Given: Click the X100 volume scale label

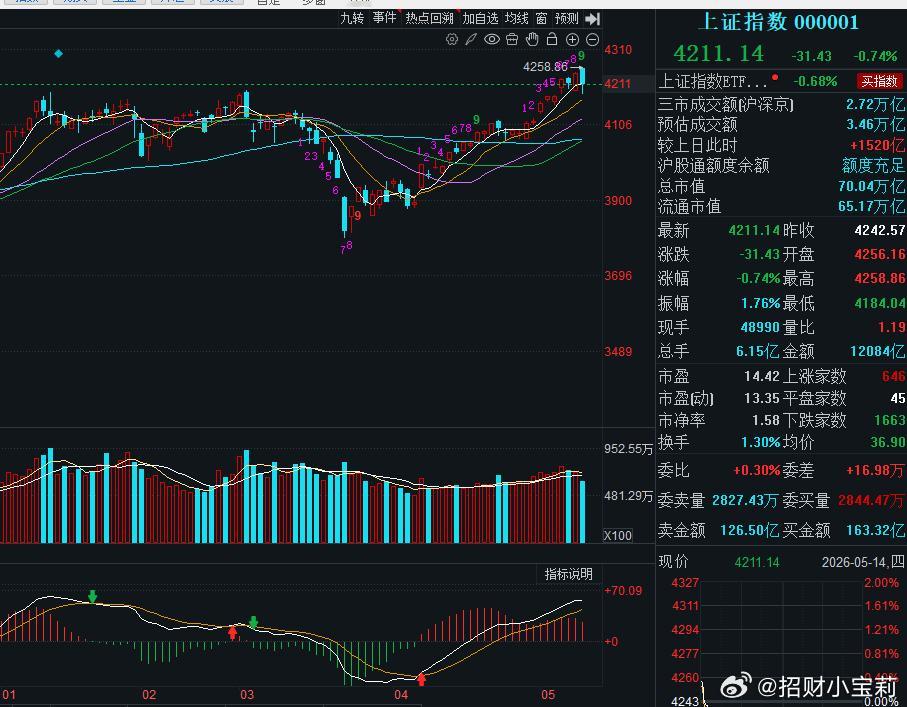Looking at the screenshot, I should tap(617, 536).
